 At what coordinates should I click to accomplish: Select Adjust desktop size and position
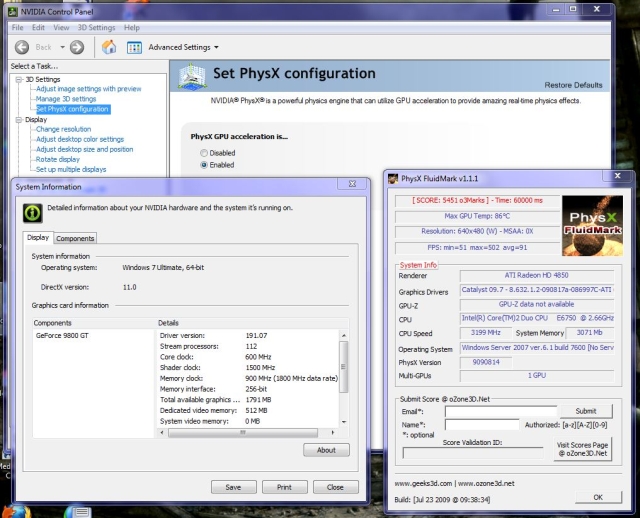[x=84, y=149]
